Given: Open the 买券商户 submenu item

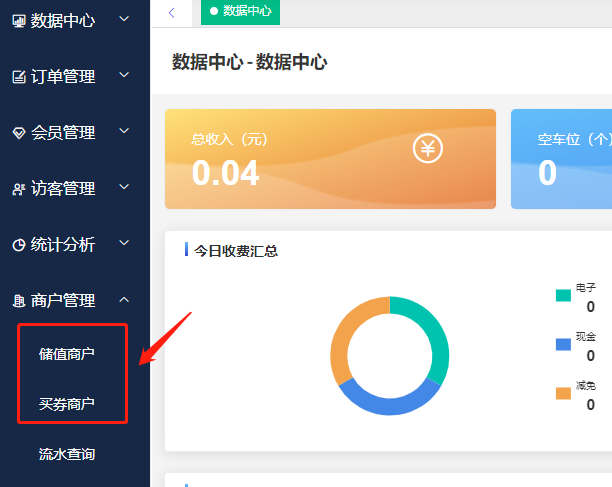Looking at the screenshot, I should (x=67, y=404).
